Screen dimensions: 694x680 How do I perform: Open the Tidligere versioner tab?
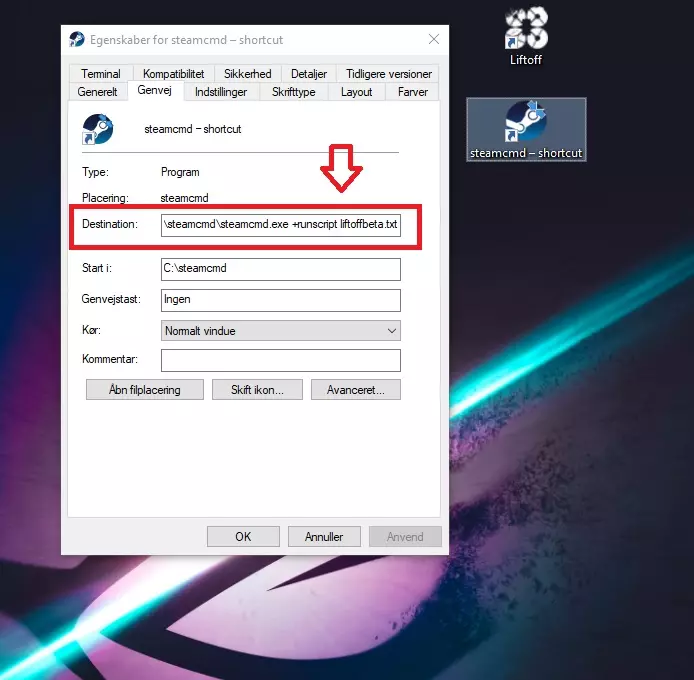click(389, 73)
